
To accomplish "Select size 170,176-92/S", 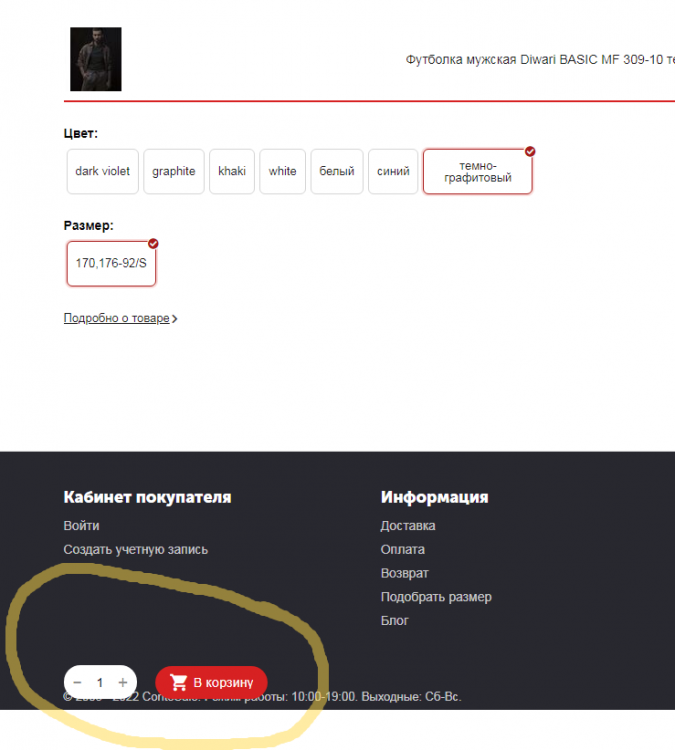I will click(111, 264).
